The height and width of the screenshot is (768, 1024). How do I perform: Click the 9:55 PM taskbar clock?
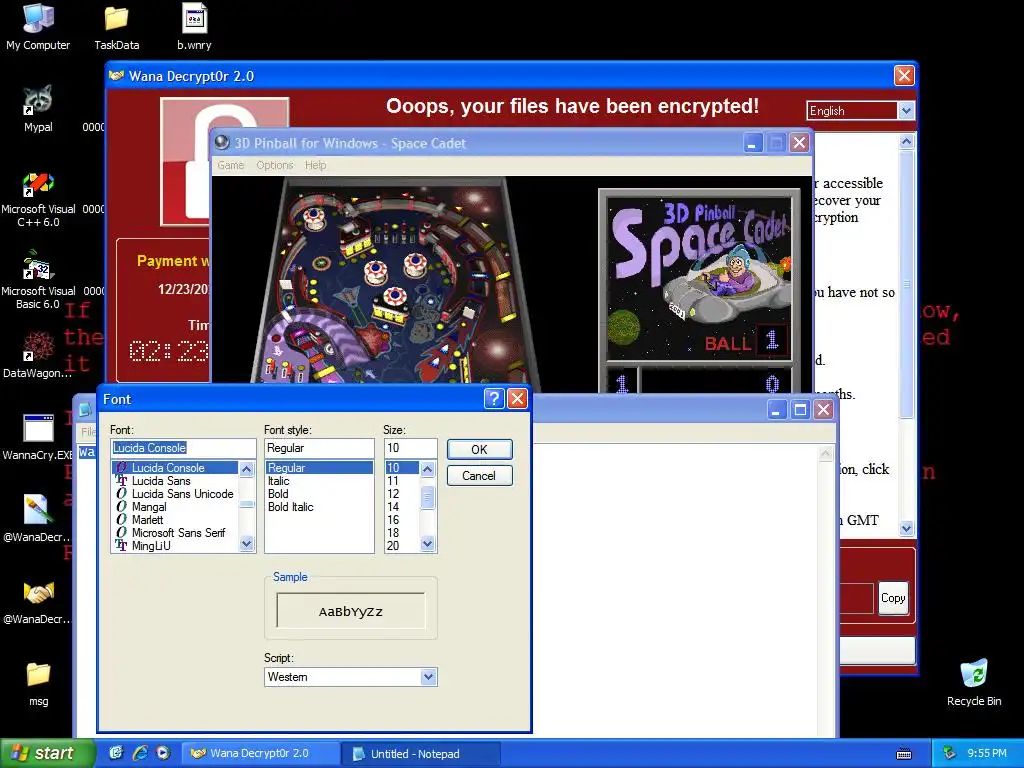987,754
